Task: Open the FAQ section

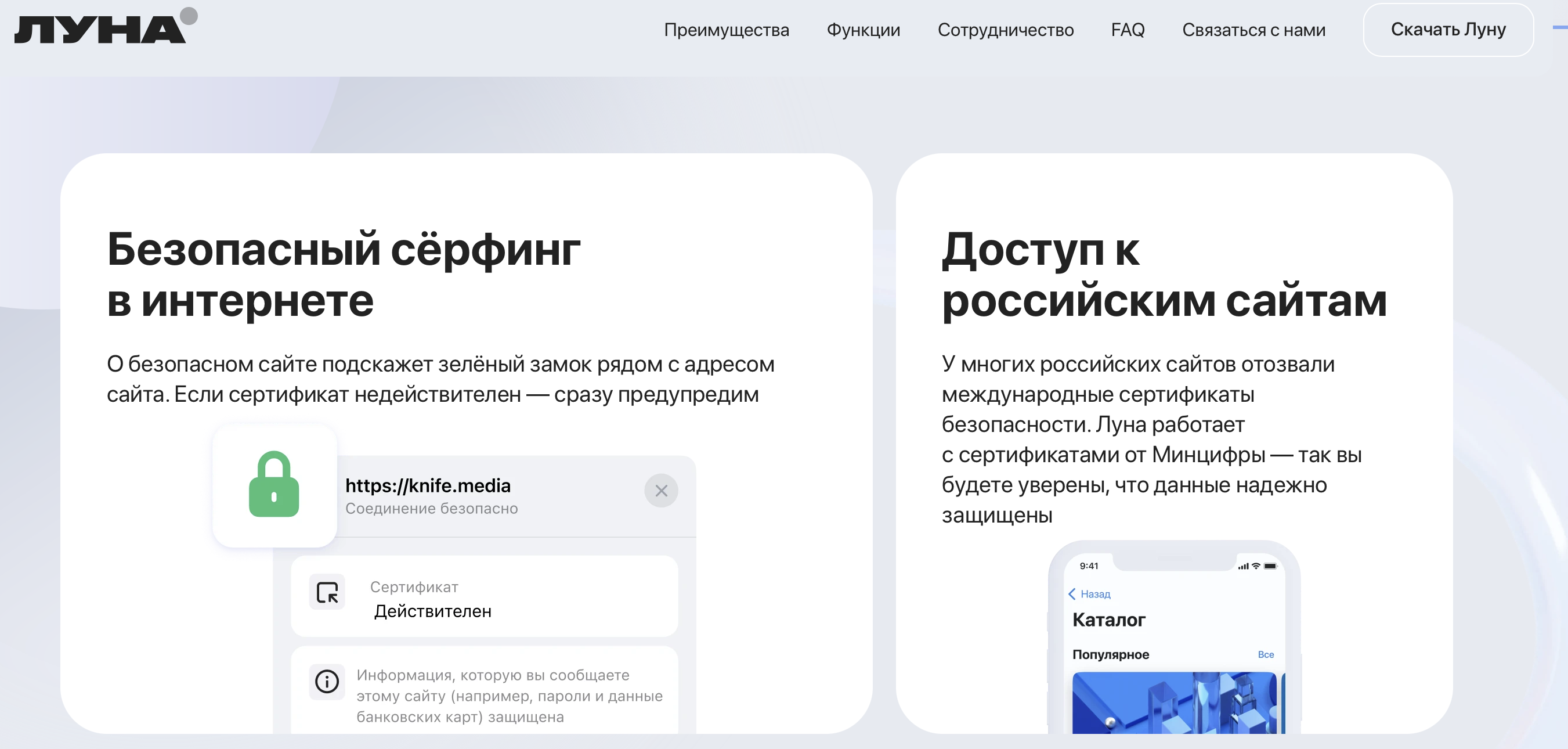Action: point(1128,30)
